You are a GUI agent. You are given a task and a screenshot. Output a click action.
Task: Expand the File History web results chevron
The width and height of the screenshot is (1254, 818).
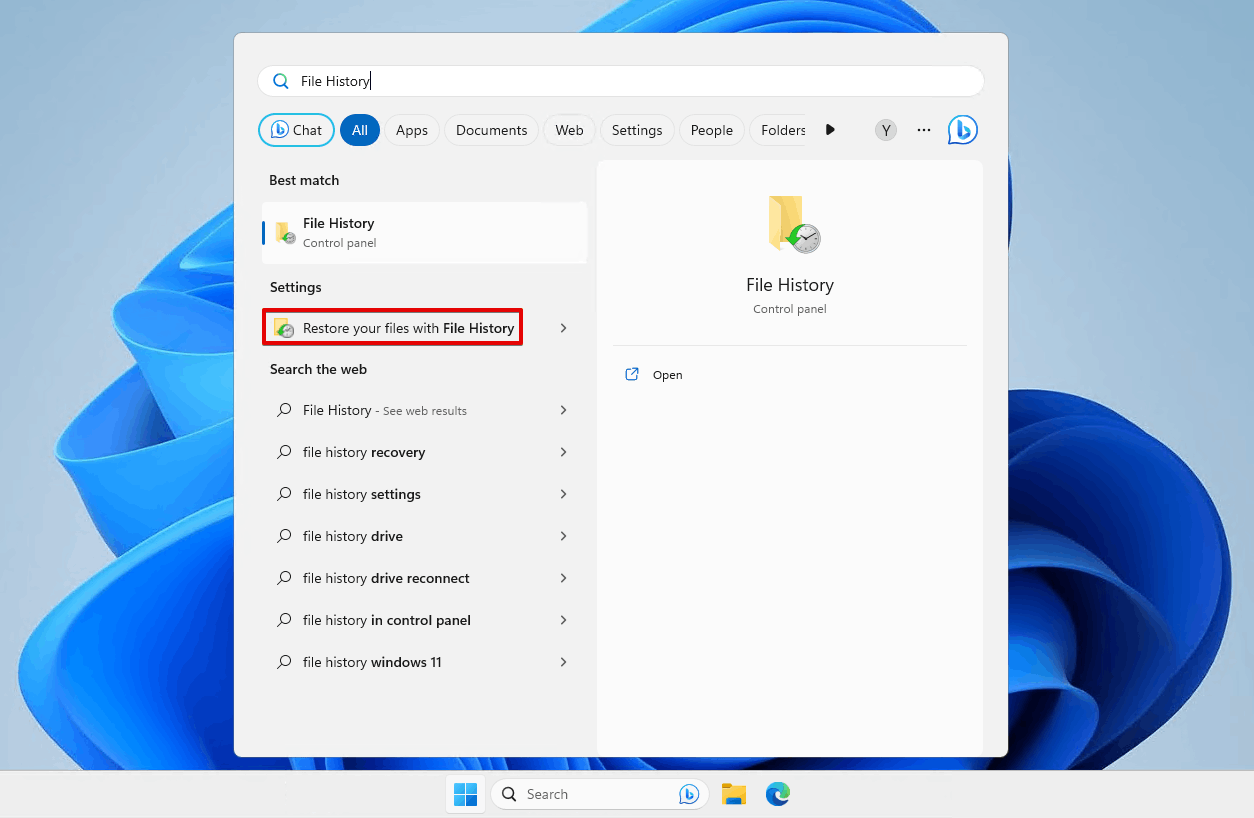tap(563, 410)
